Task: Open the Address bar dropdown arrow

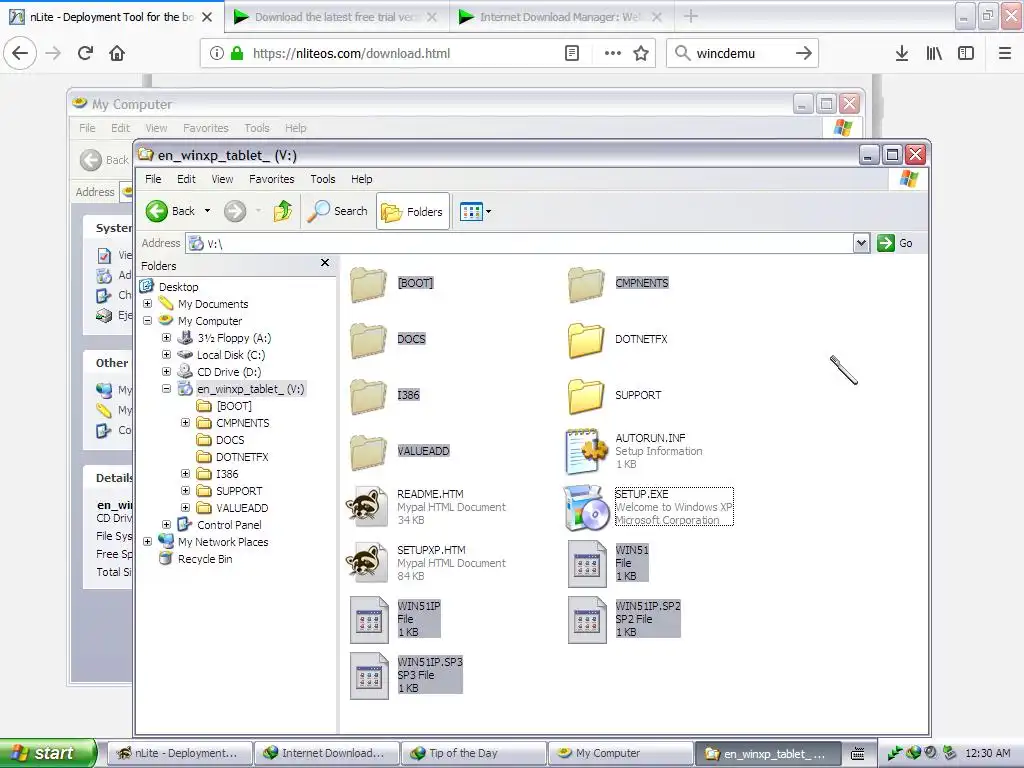Action: (861, 243)
